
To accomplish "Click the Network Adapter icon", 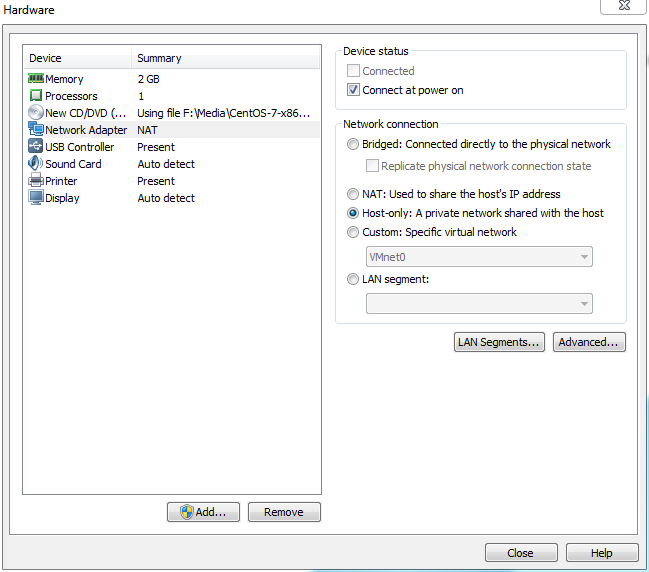I will [x=36, y=129].
